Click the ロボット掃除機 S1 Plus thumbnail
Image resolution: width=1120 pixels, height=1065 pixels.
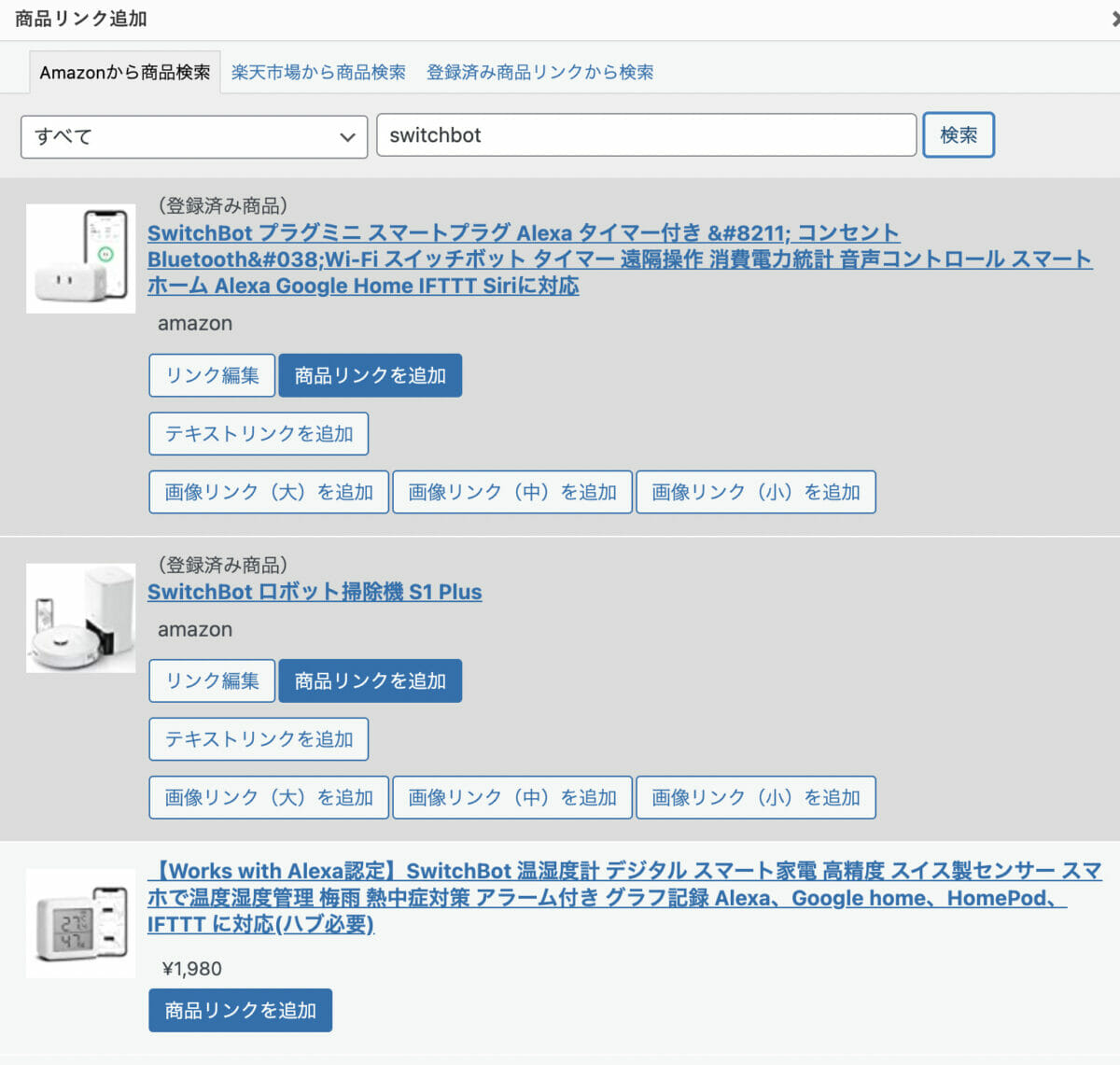[x=80, y=618]
